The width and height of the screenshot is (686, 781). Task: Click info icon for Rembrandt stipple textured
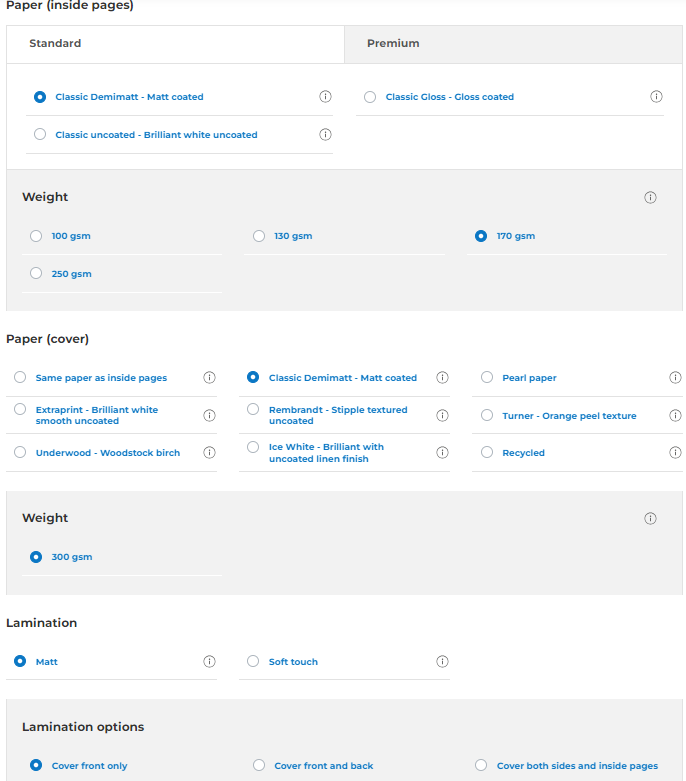442,416
